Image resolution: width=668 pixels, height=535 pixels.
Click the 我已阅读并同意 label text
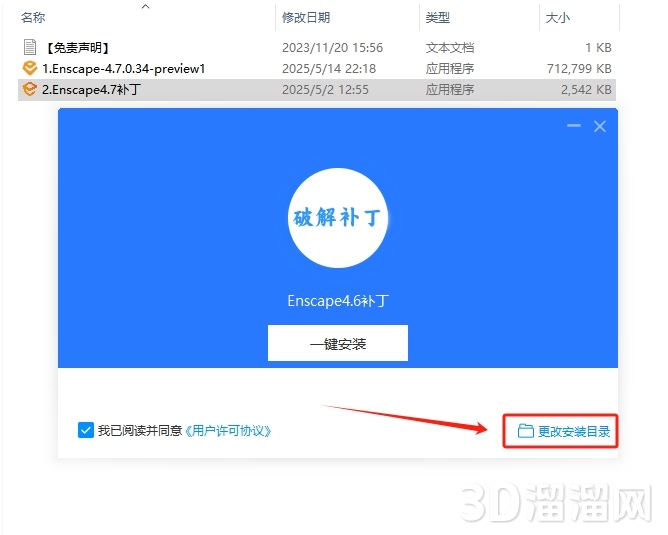point(140,431)
